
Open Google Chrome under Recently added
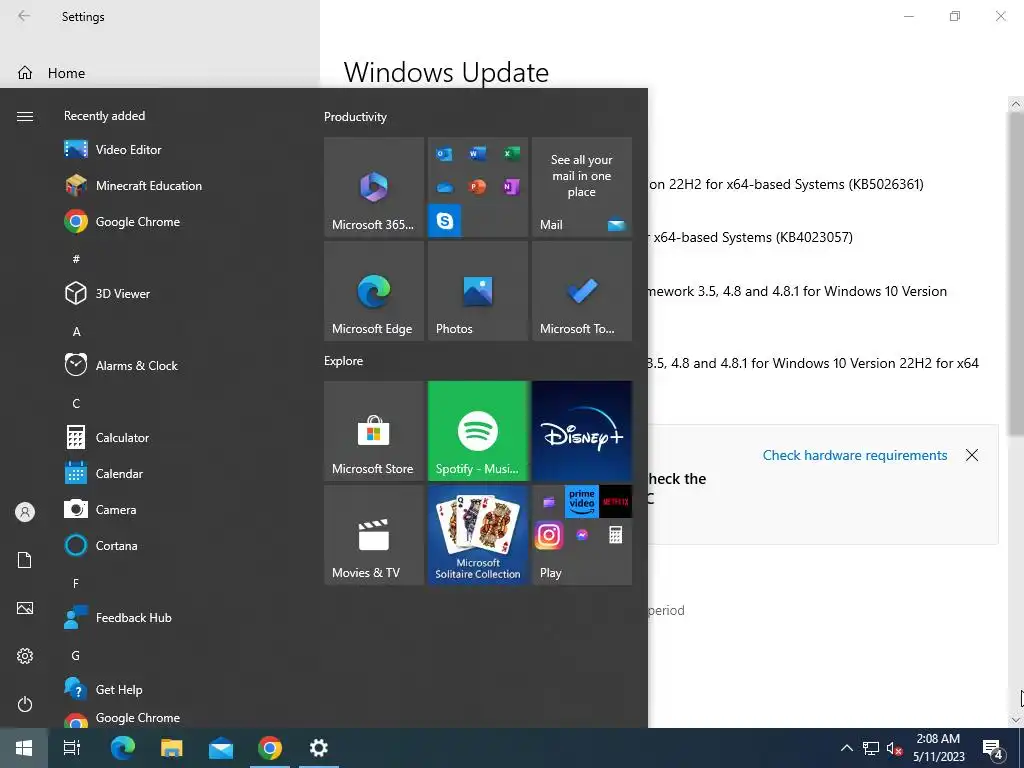(121, 221)
